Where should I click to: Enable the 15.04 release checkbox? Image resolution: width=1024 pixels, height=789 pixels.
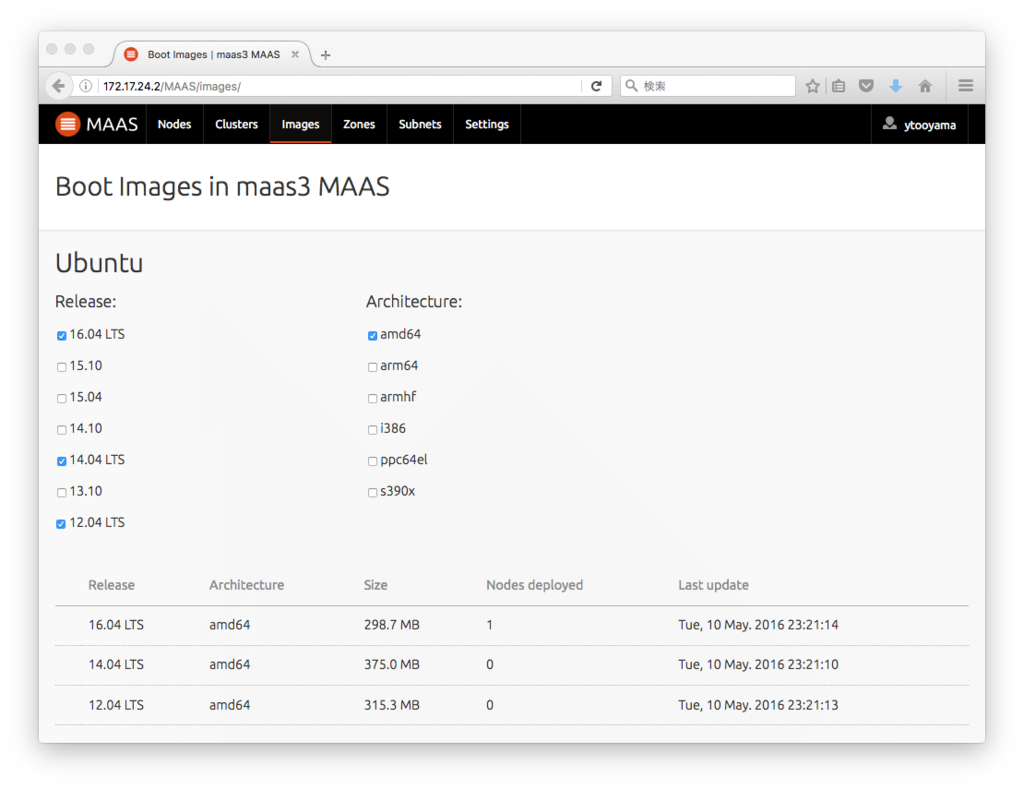pos(61,398)
